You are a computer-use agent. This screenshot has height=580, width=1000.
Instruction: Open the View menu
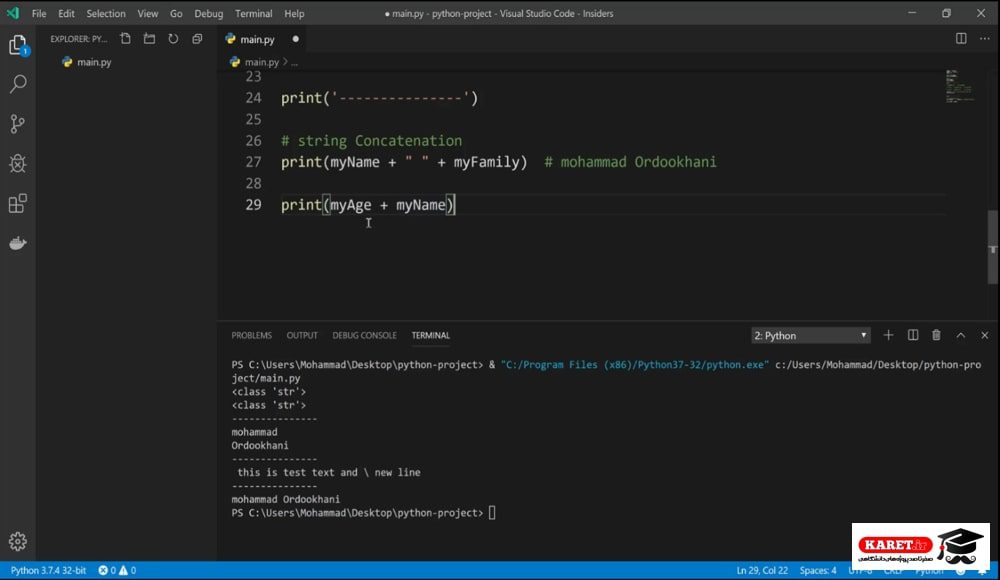[147, 13]
